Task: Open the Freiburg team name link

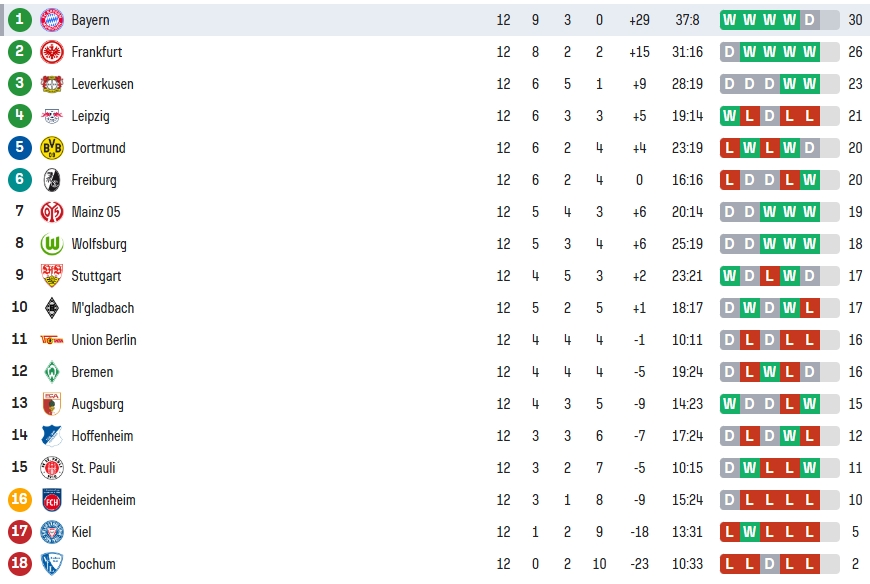Action: coord(94,180)
